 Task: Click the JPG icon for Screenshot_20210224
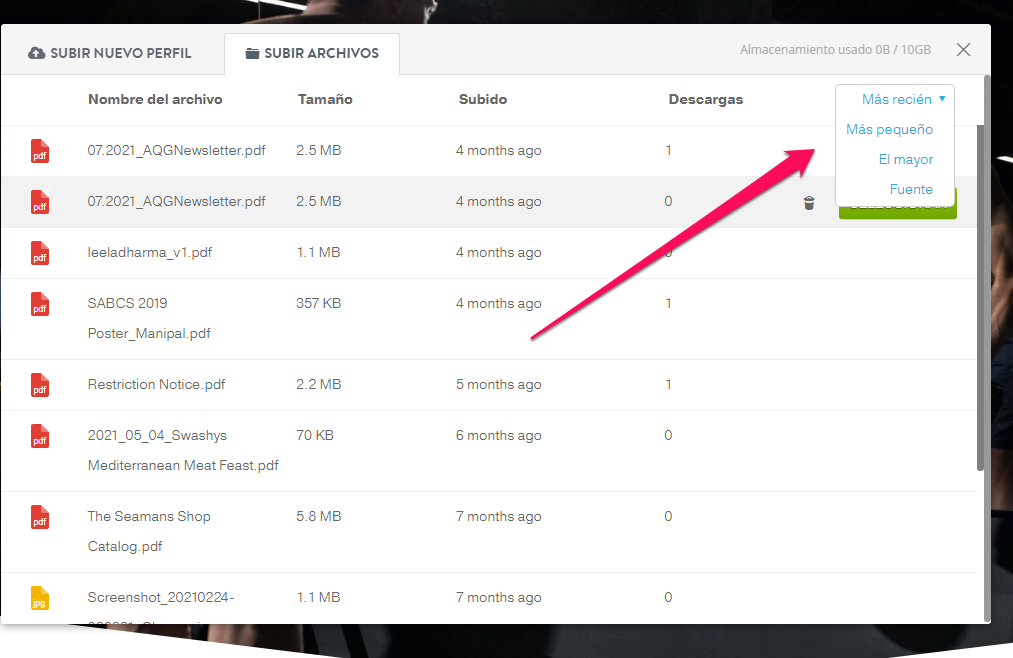tap(40, 598)
